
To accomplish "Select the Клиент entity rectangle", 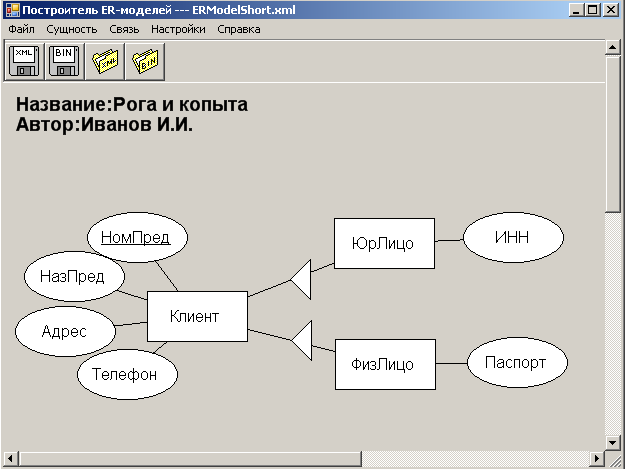I will click(197, 316).
